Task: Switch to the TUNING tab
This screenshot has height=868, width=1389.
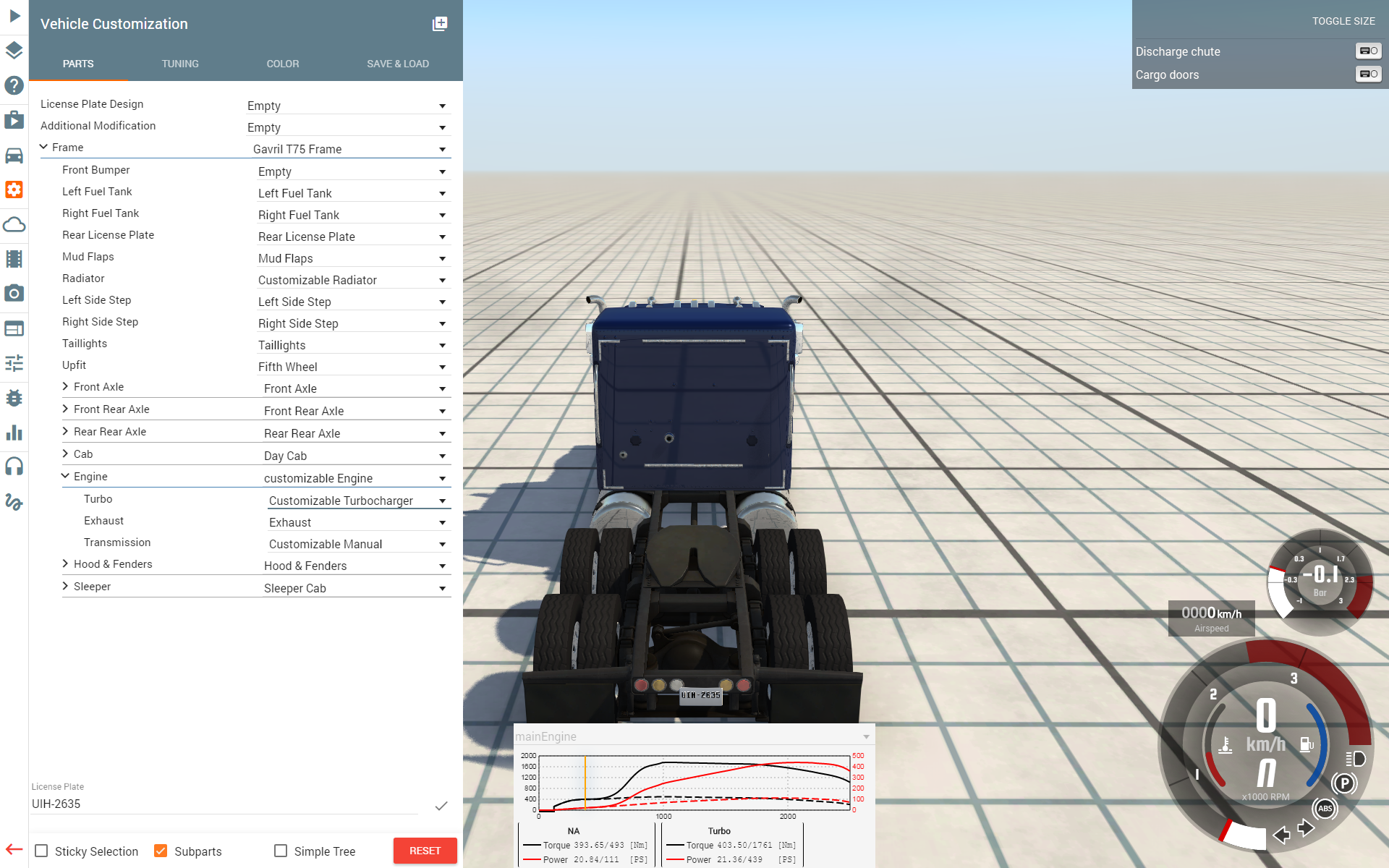Action: click(180, 64)
